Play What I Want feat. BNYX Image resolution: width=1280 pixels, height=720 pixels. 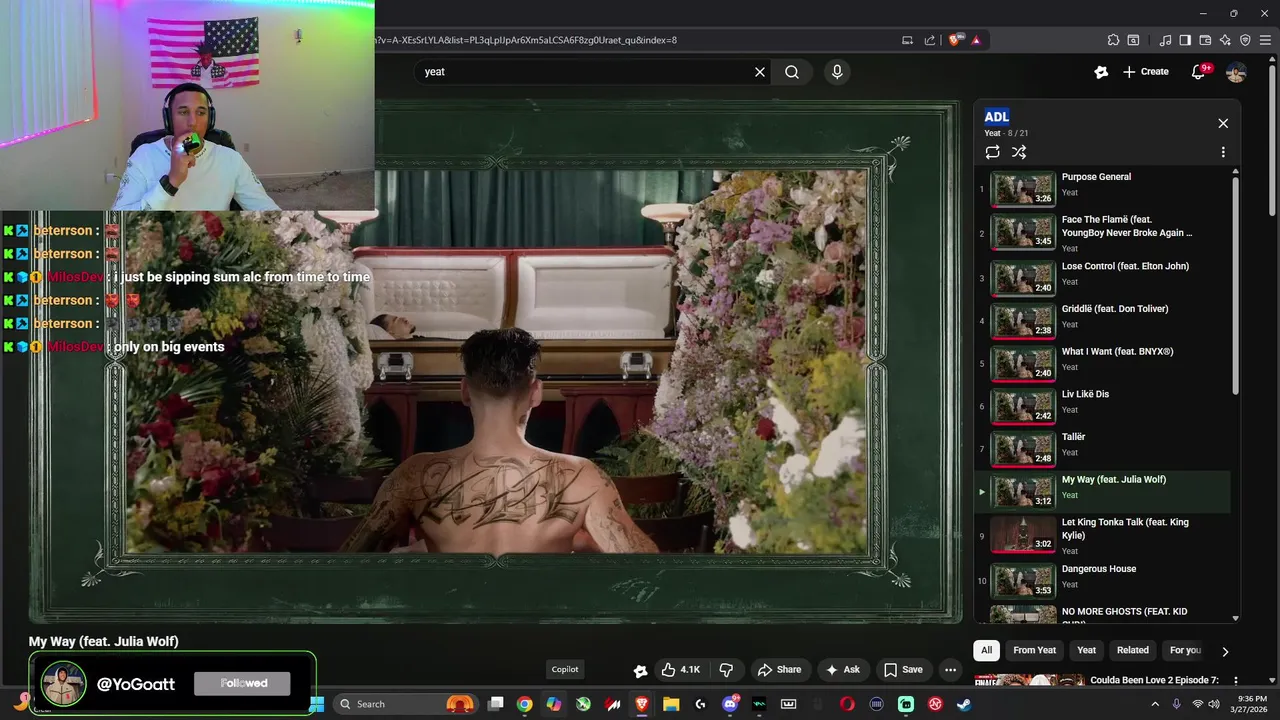[1103, 363]
